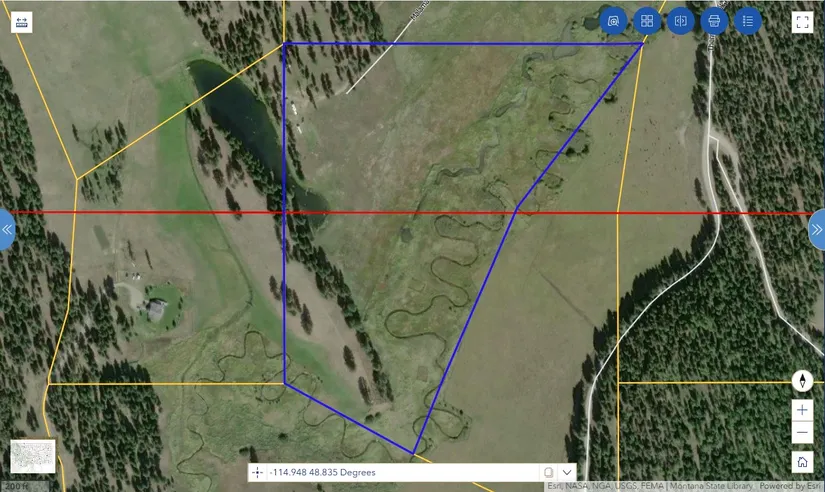Open the parcel search widget
The image size is (825, 492).
(x=614, y=21)
